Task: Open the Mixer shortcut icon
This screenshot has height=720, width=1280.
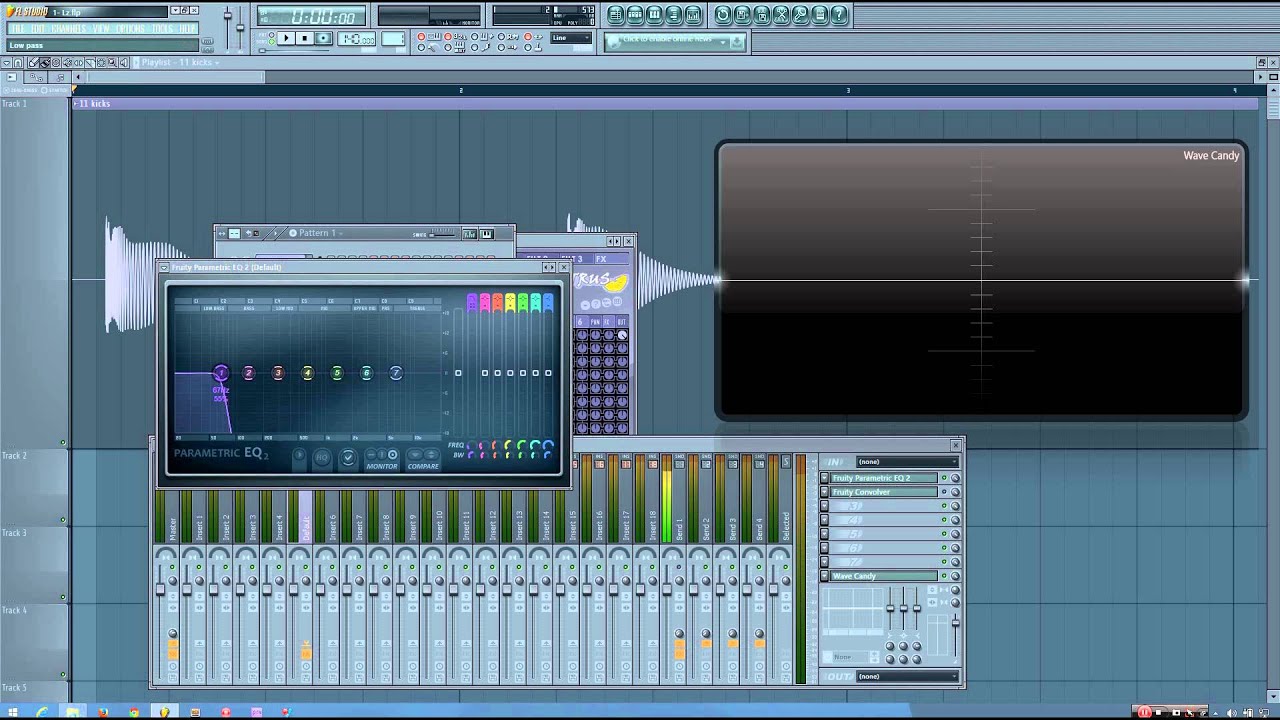Action: point(693,14)
